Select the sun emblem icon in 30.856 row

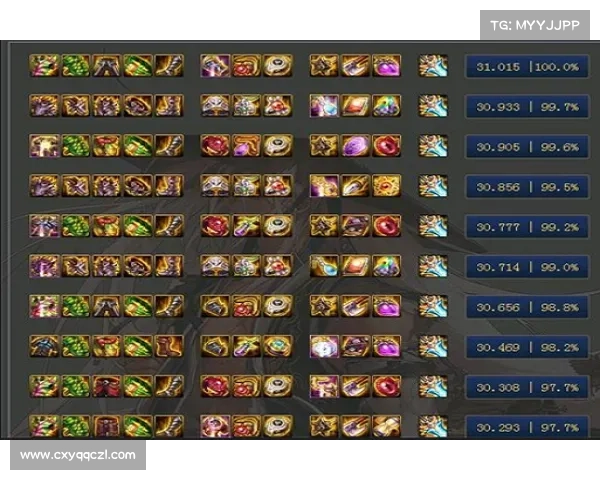[386, 186]
